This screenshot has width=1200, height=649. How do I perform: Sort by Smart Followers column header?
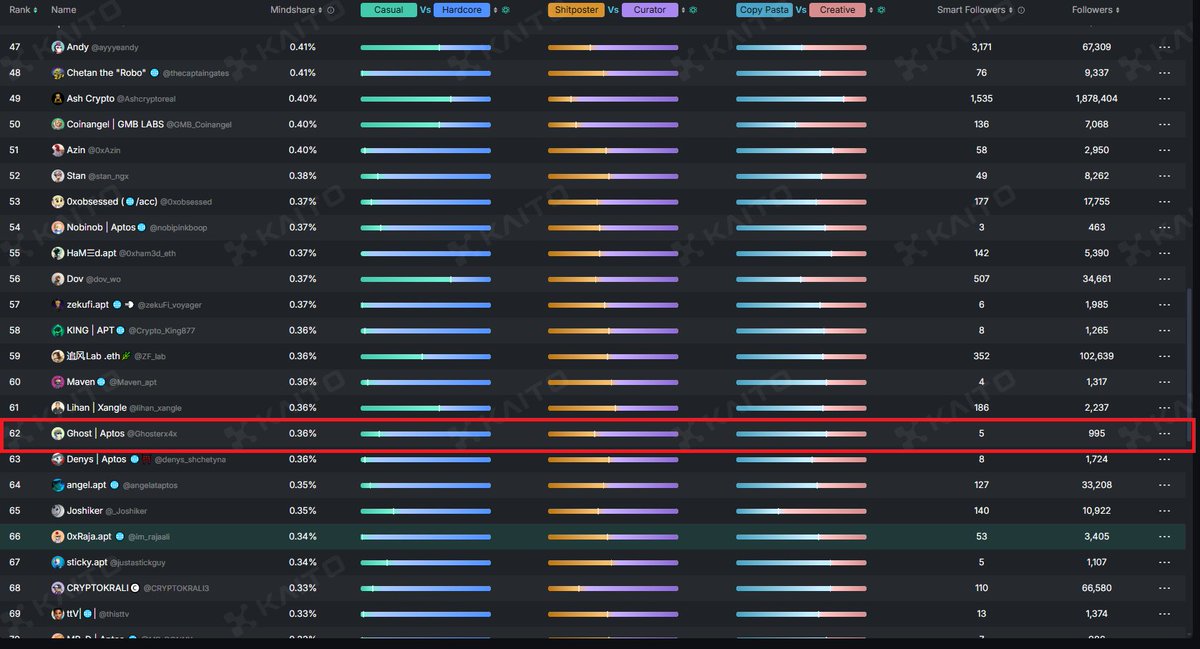[974, 10]
